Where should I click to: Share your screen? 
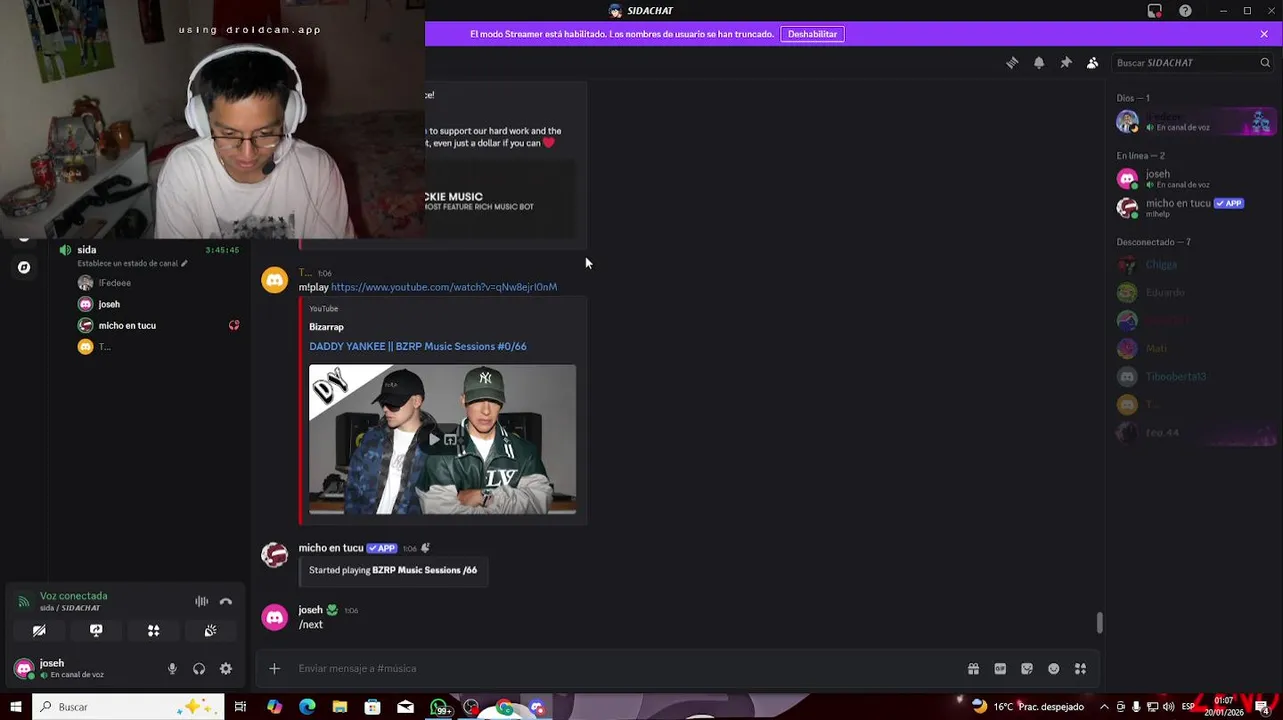pyautogui.click(x=96, y=631)
